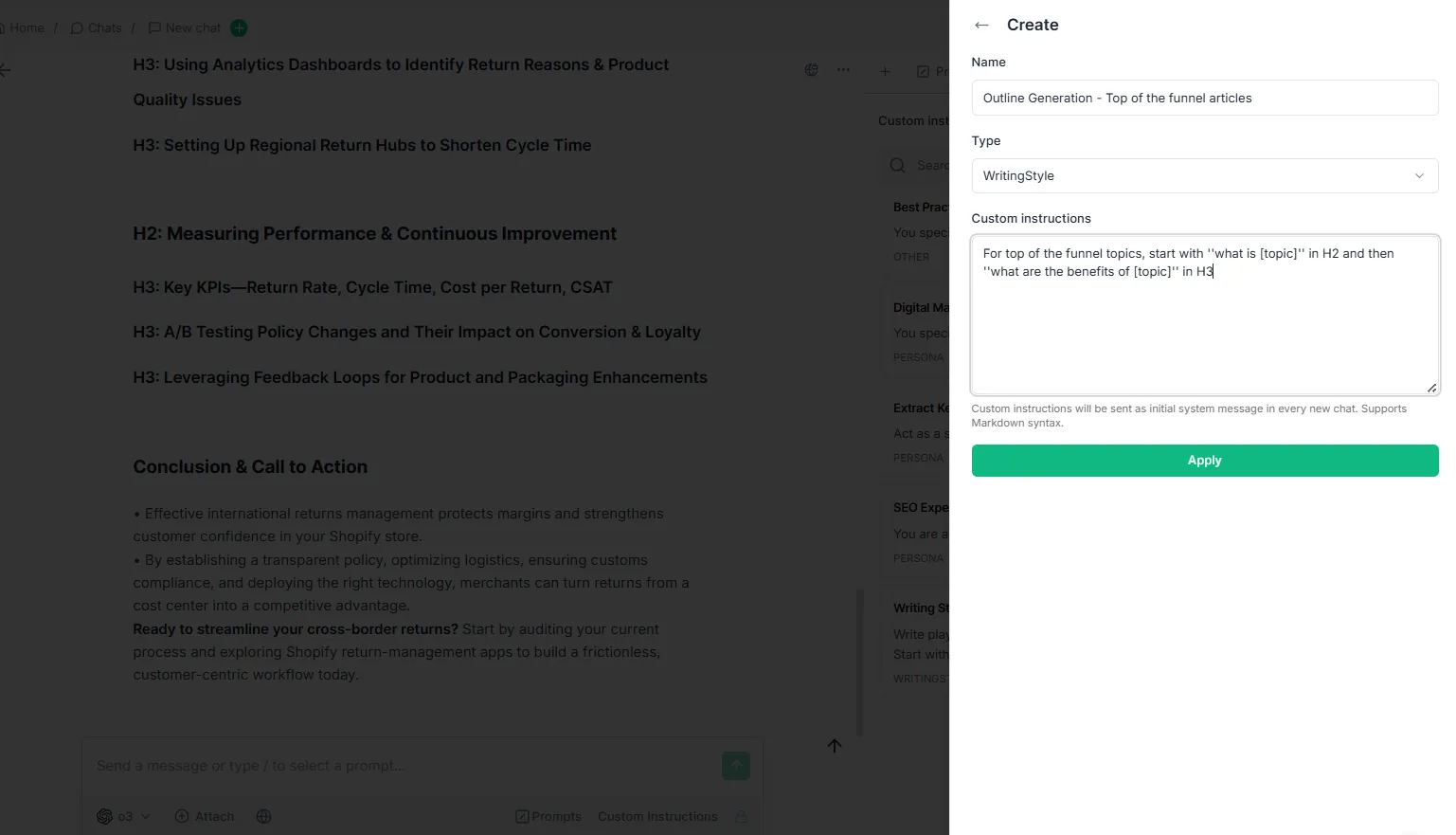Click the globe icon in chat header
Image resolution: width=1456 pixels, height=835 pixels.
(812, 70)
